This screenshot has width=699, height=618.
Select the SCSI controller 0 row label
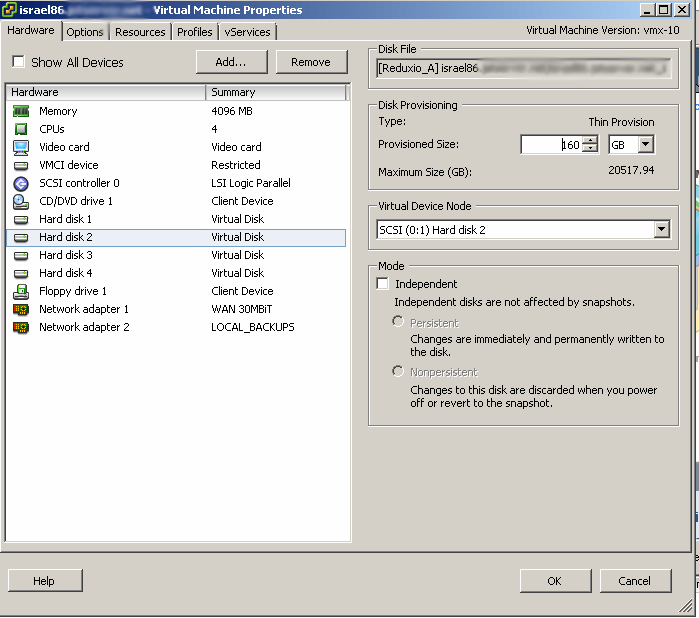79,183
